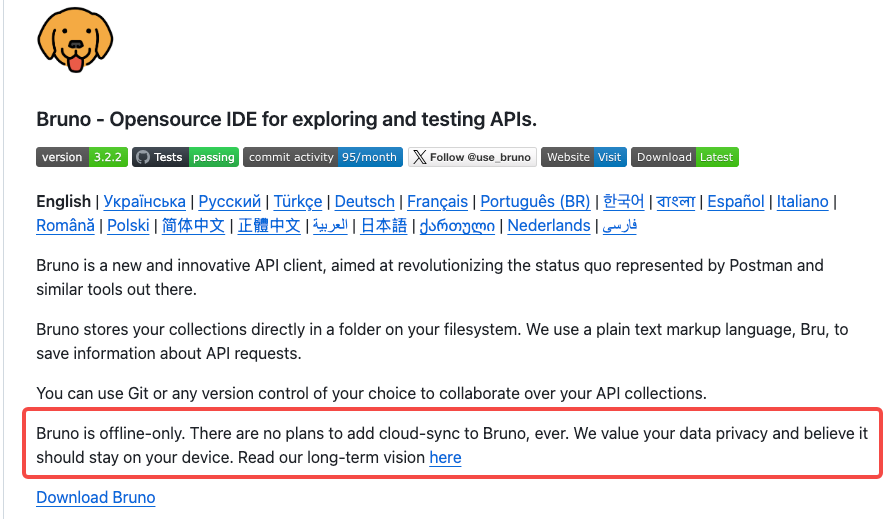The image size is (885, 519).
Task: Switch to the Українська translation
Action: pyautogui.click(x=144, y=201)
